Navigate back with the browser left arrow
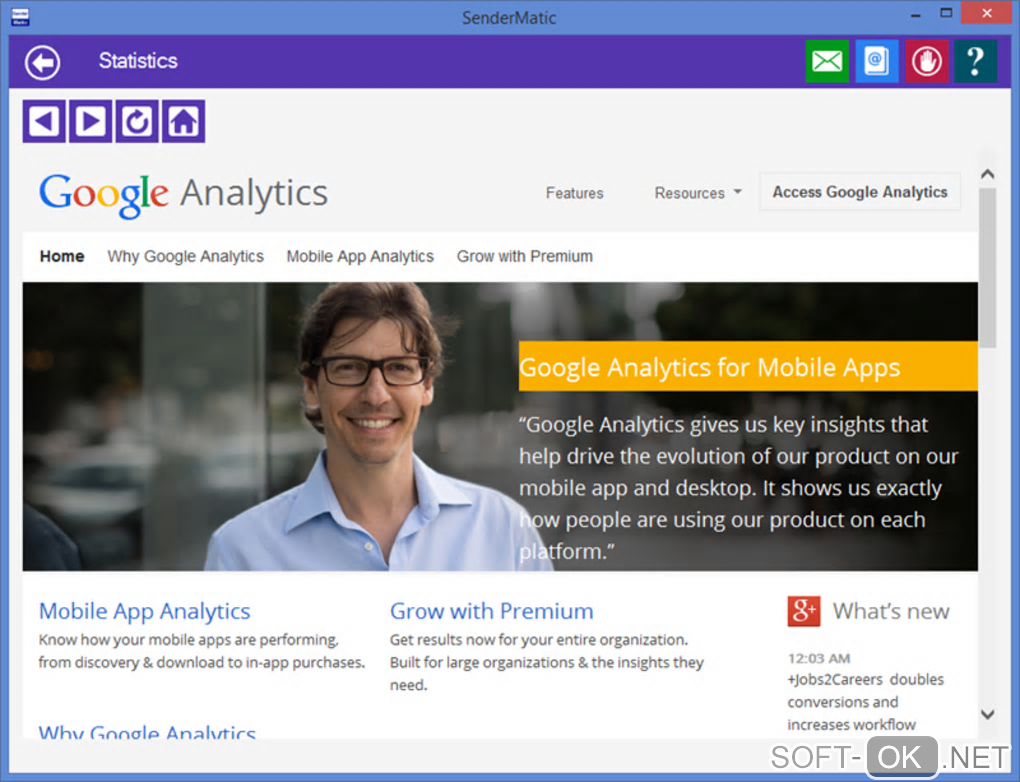The height and width of the screenshot is (782, 1020). [43, 122]
